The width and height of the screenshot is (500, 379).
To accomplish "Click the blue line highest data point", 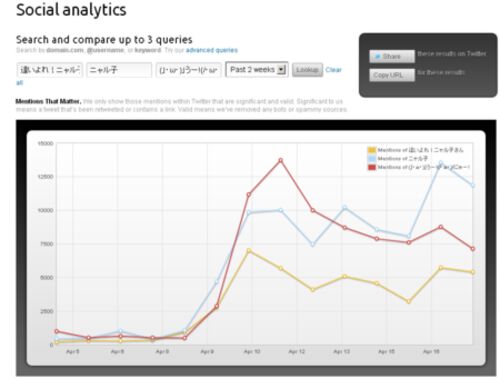I will pyautogui.click(x=441, y=163).
